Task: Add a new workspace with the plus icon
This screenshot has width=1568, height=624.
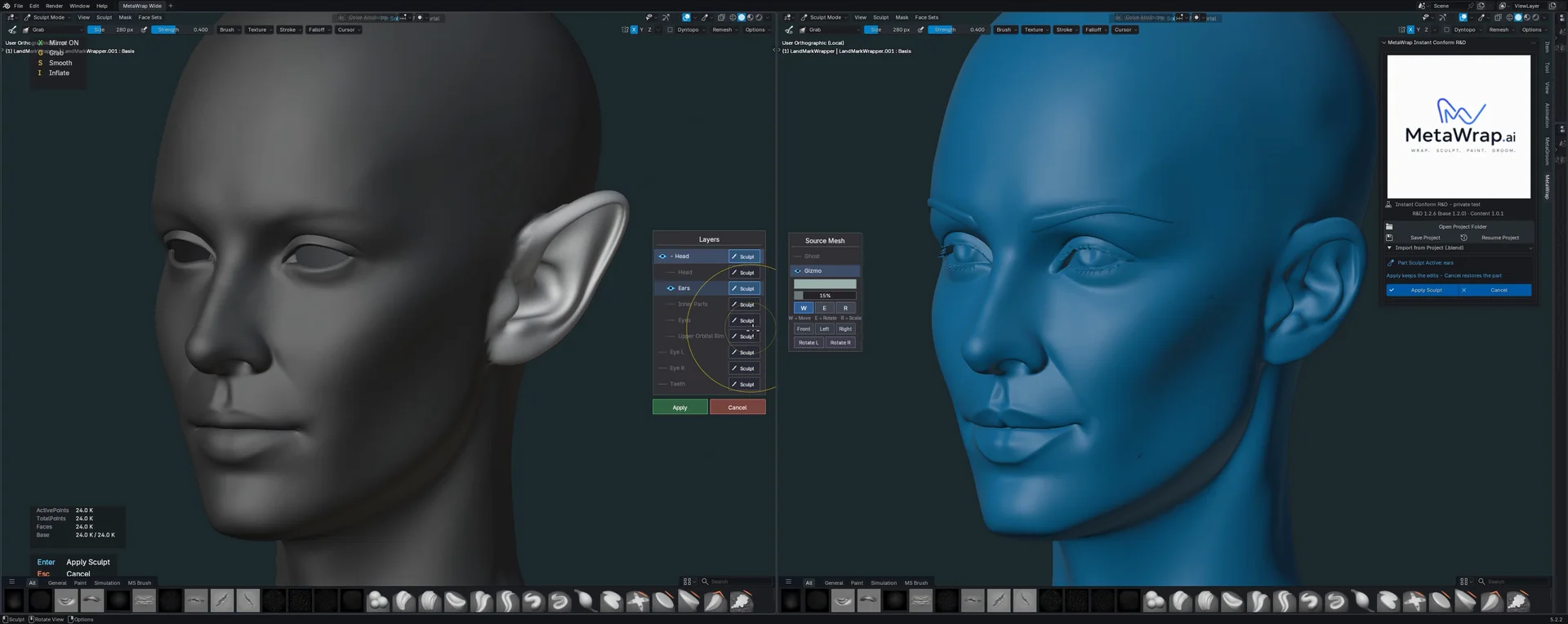Action: (x=171, y=6)
